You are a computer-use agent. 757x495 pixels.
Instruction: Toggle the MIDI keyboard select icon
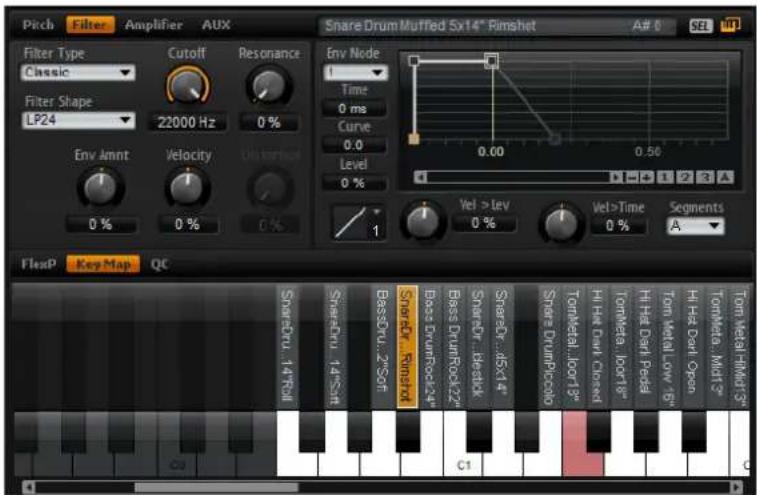tap(730, 25)
